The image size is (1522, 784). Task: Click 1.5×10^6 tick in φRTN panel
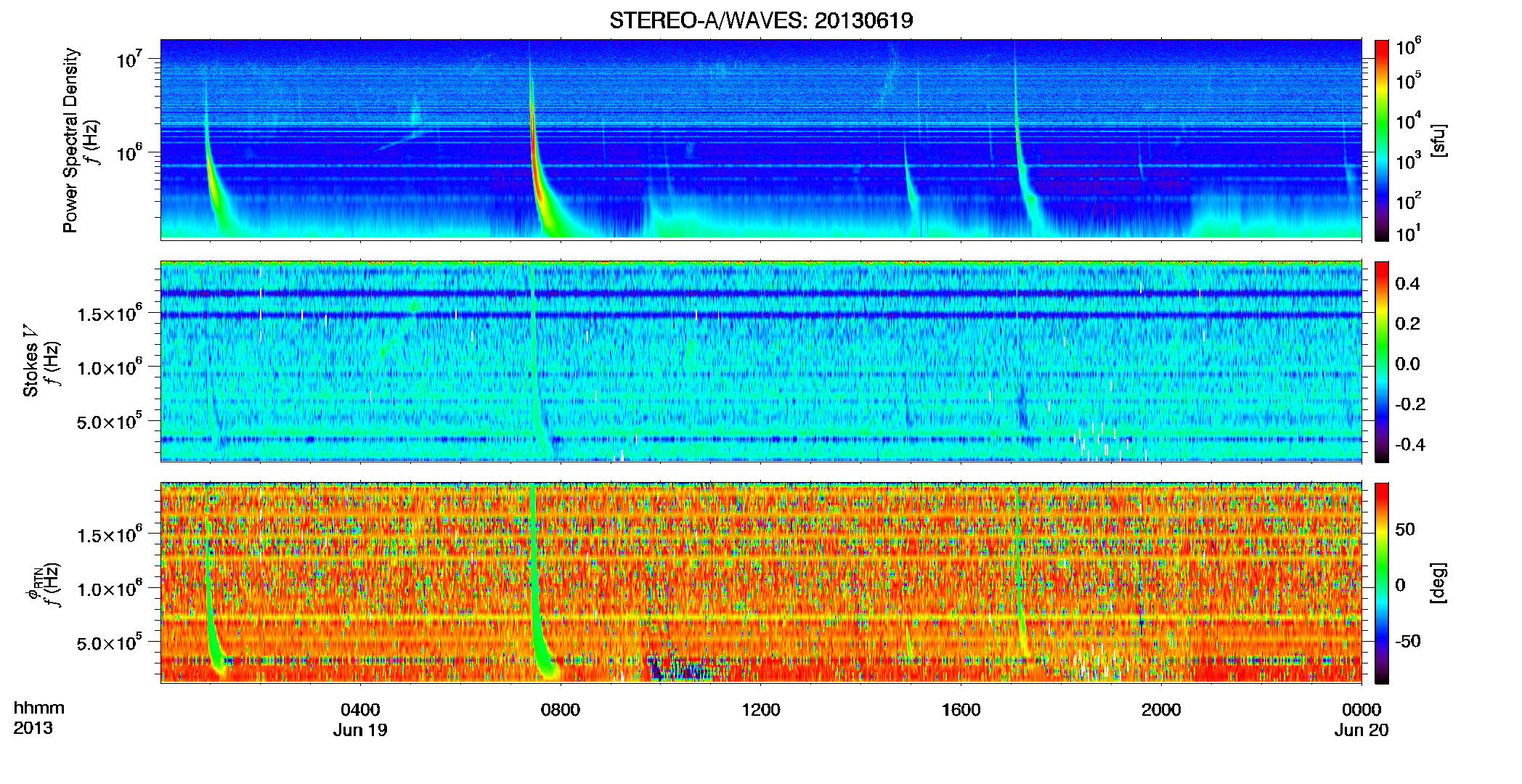pyautogui.click(x=109, y=535)
